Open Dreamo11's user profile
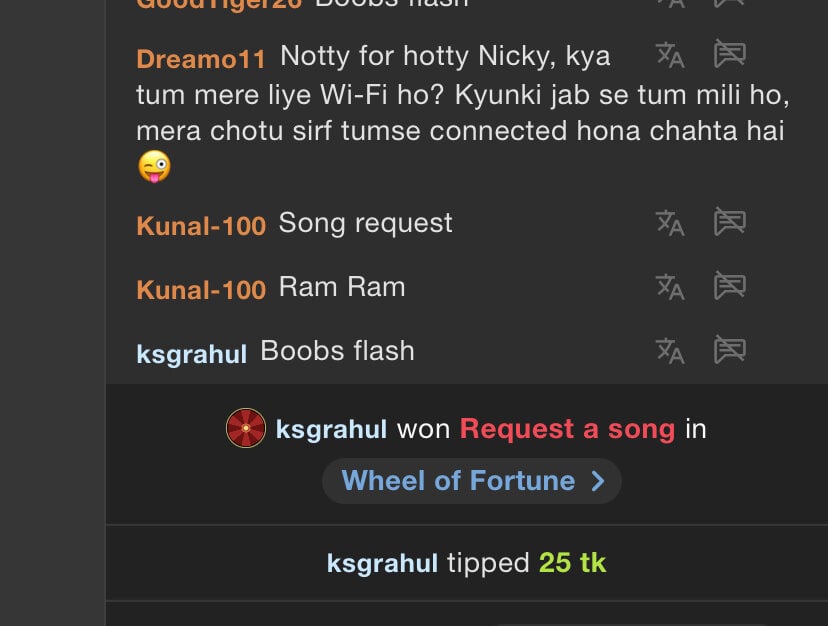Viewport: 828px width, 626px height. pyautogui.click(x=200, y=59)
